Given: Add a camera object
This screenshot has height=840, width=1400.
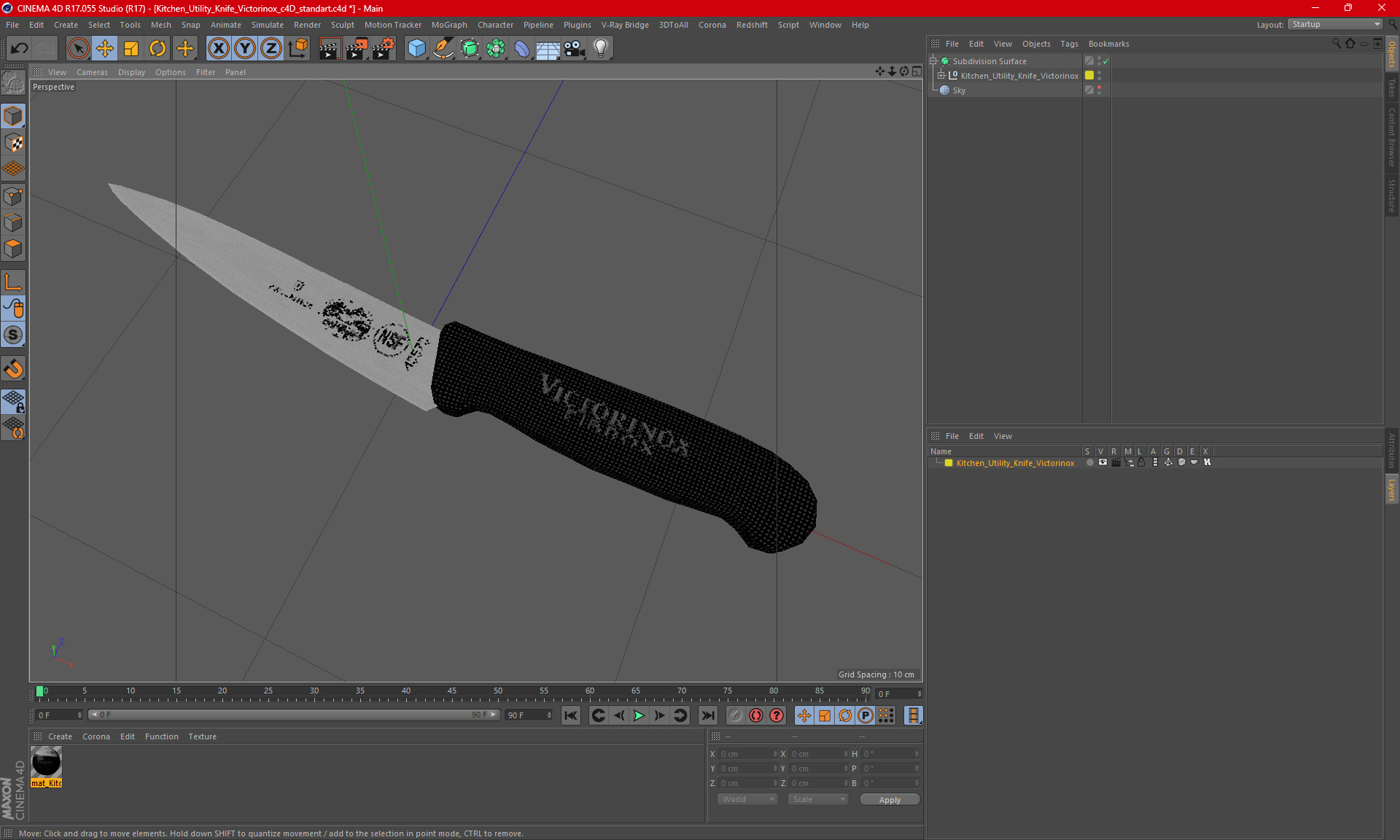Looking at the screenshot, I should pos(575,48).
